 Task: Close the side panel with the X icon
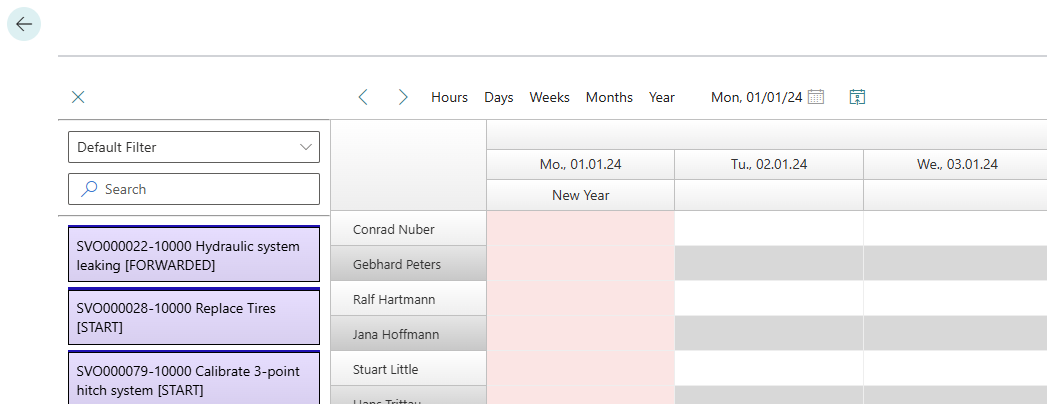pyautogui.click(x=78, y=97)
